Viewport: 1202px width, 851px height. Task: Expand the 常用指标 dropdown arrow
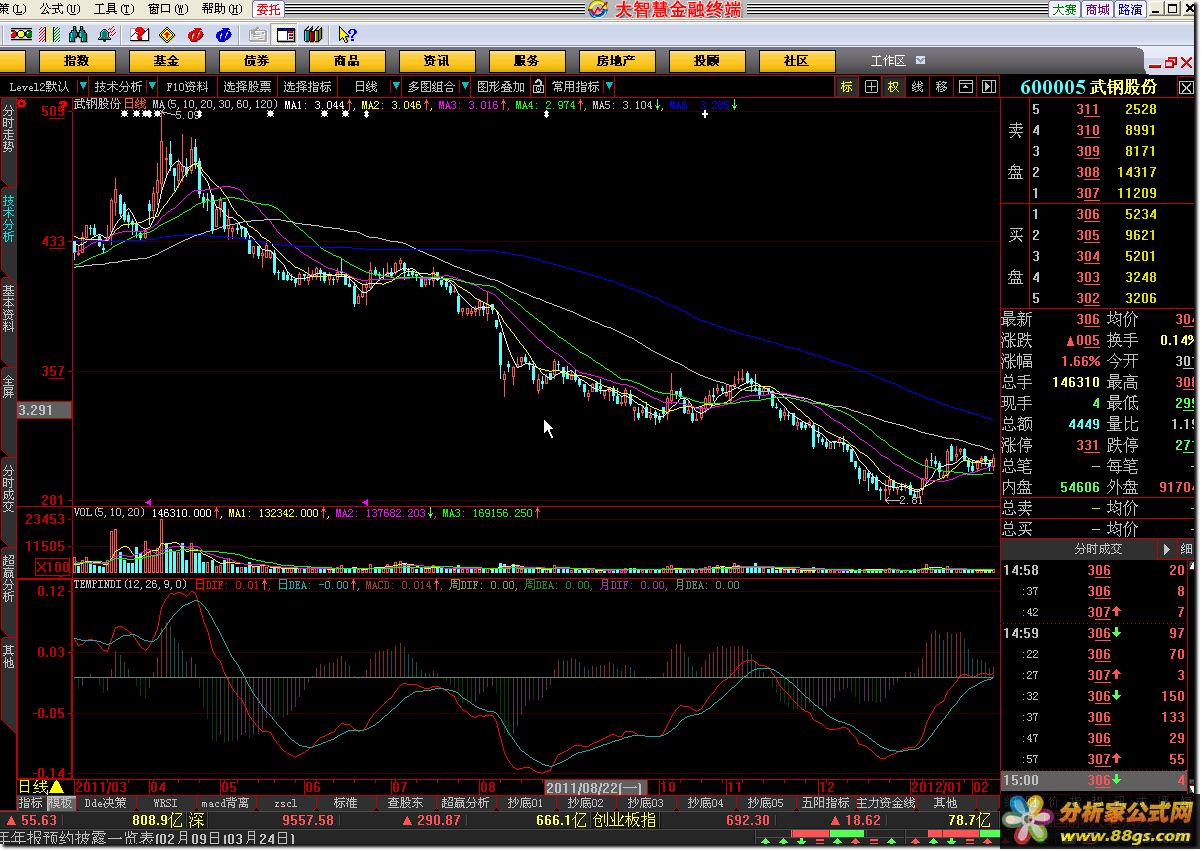[x=610, y=87]
